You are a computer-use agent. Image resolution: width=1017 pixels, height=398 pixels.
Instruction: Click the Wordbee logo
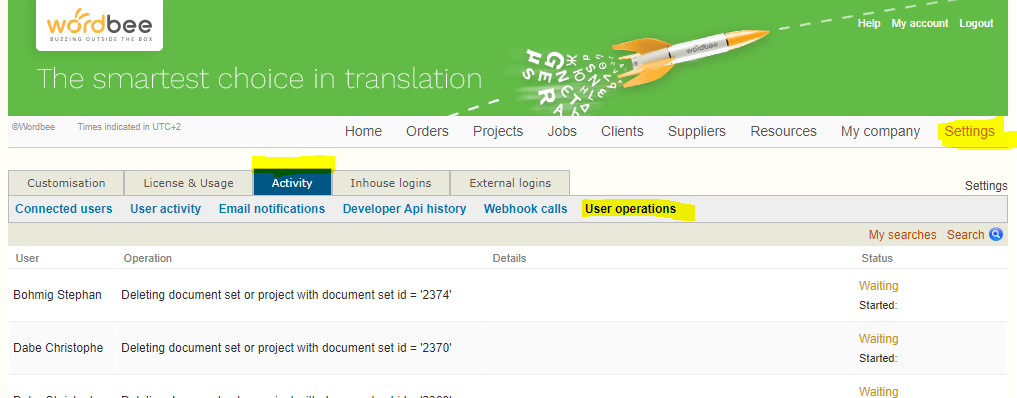coord(99,25)
